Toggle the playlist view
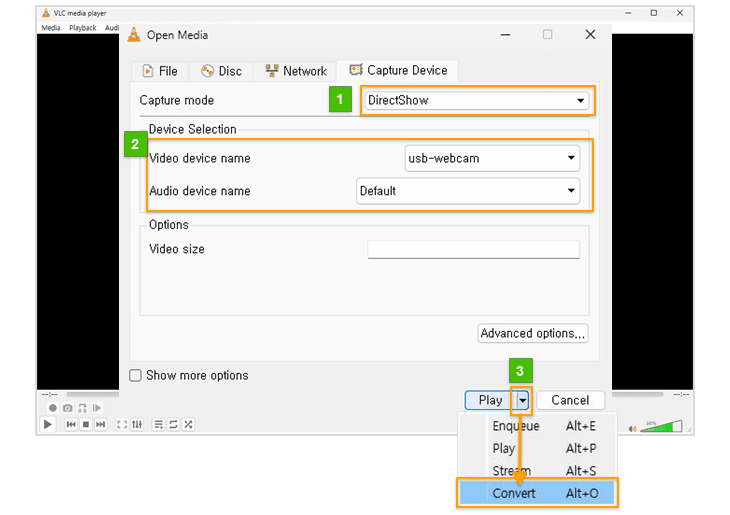Screen dimensions: 730x515 (x=158, y=424)
